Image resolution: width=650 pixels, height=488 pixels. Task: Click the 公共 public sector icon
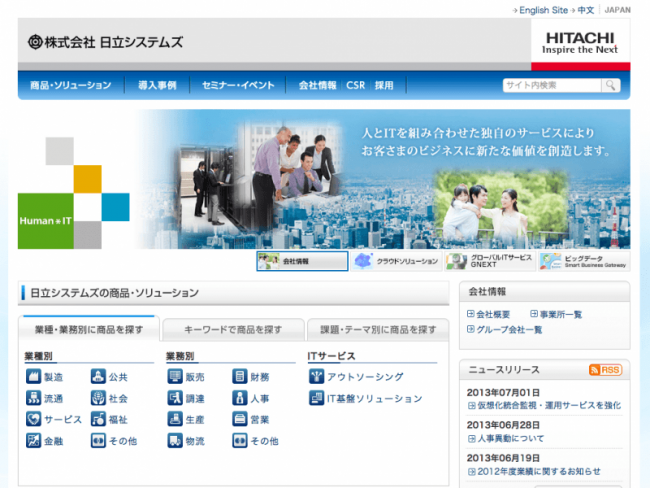click(98, 376)
